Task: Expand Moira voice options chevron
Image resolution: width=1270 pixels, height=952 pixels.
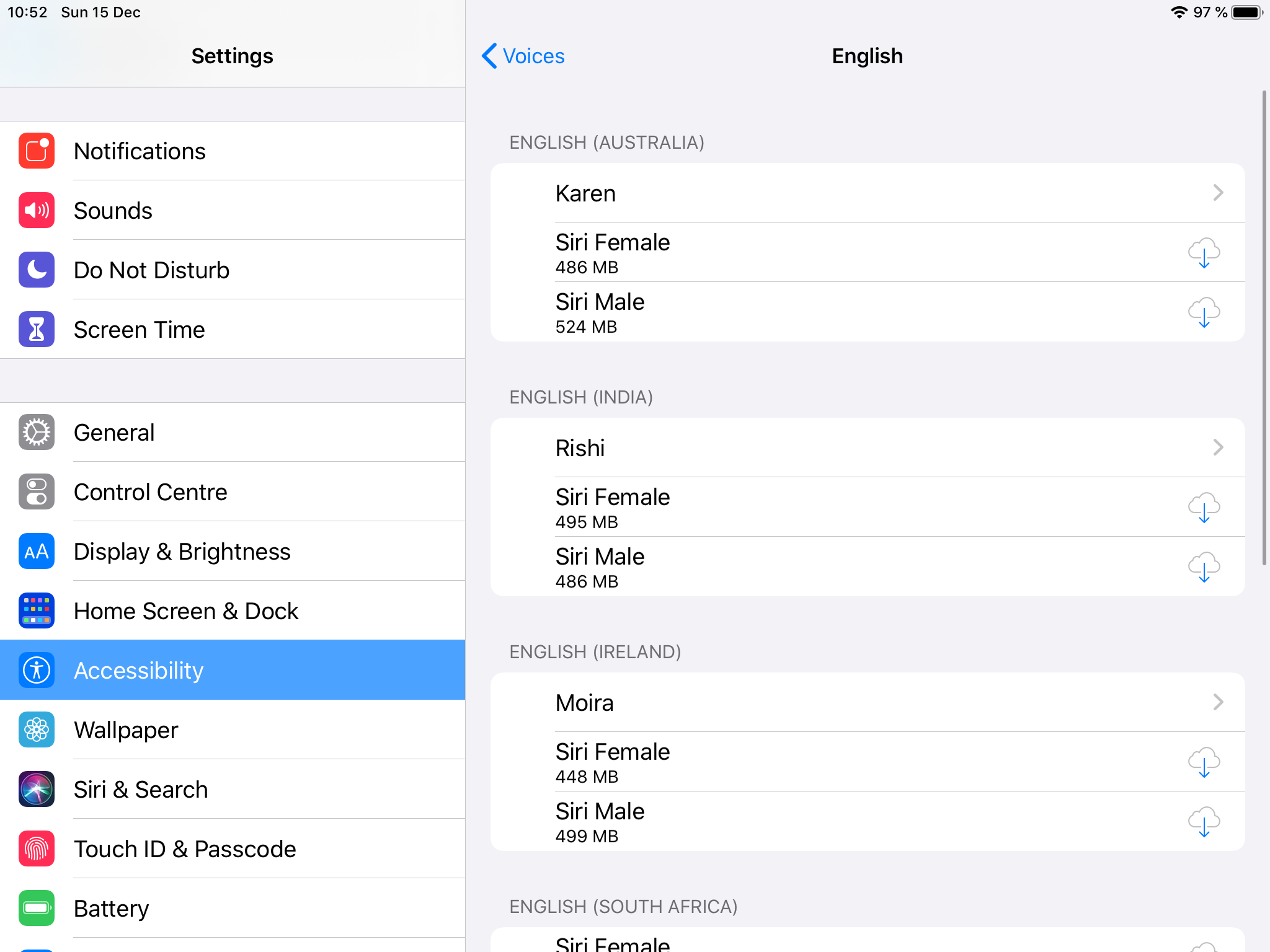Action: pos(1218,702)
